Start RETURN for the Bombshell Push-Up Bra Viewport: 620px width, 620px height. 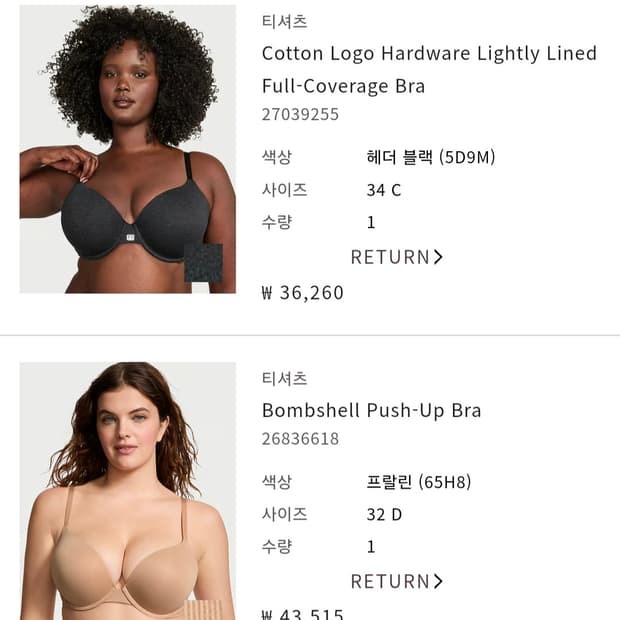(397, 581)
